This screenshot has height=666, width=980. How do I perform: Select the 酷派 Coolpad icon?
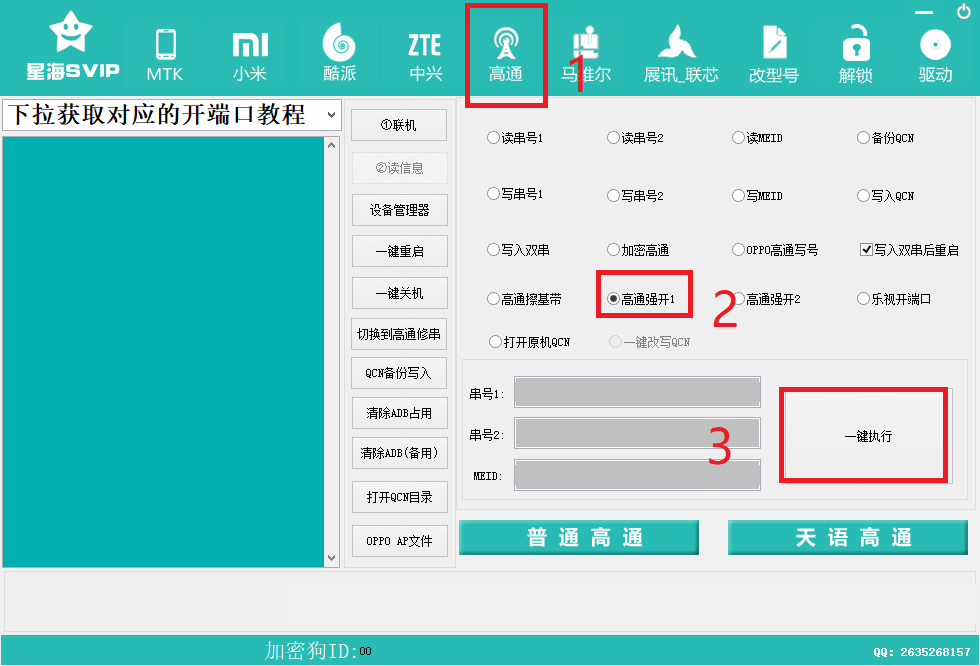point(339,52)
